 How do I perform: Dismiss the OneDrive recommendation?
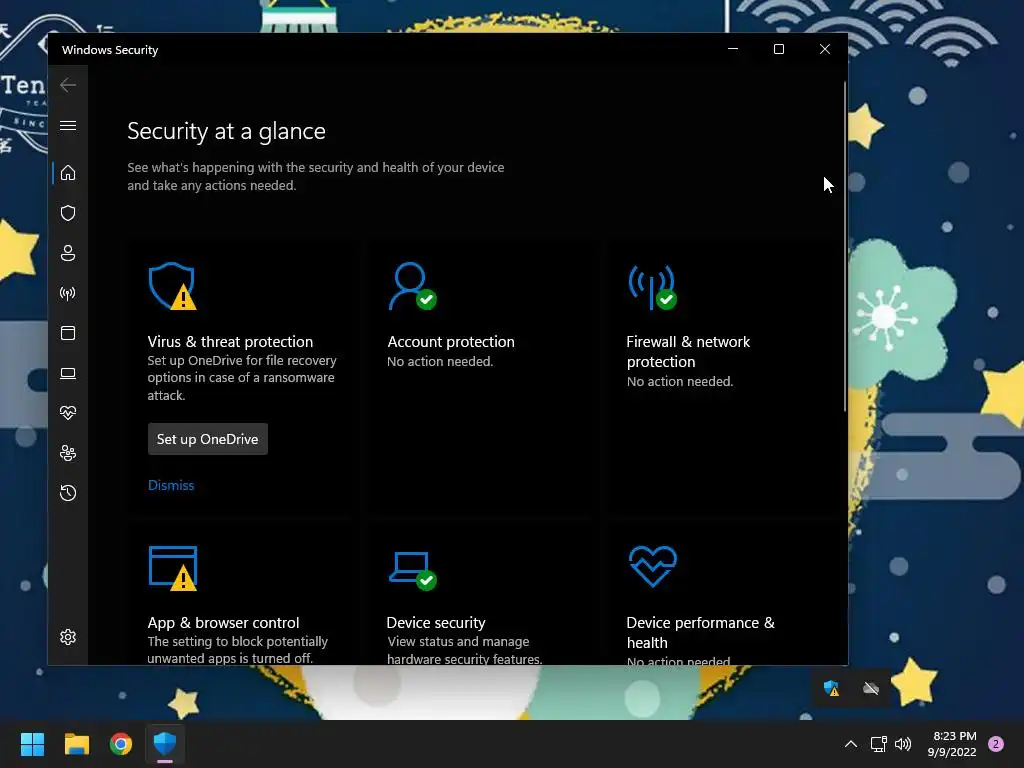[x=171, y=485]
